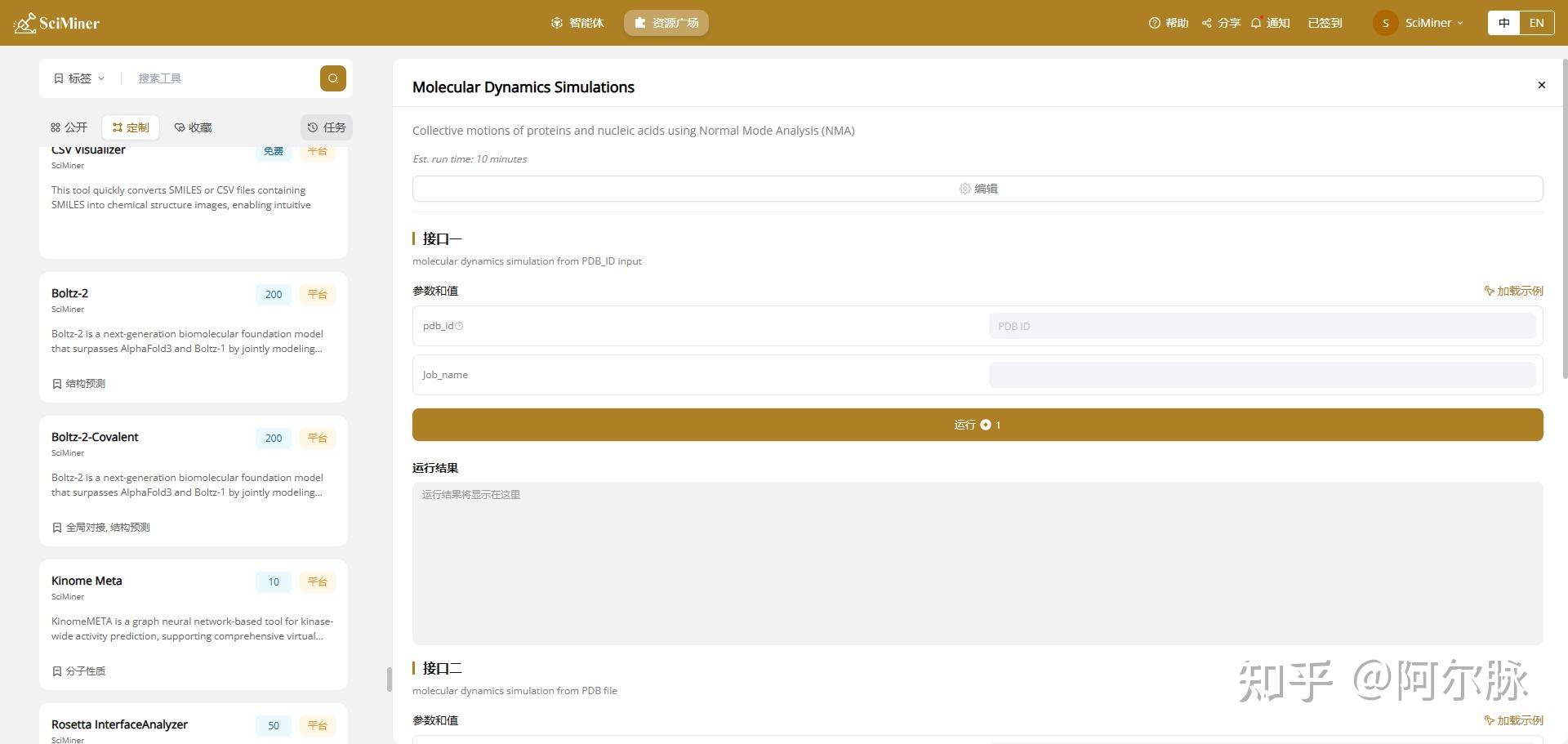The width and height of the screenshot is (1568, 744).
Task: Select the 公开 public tab
Action: coord(69,127)
